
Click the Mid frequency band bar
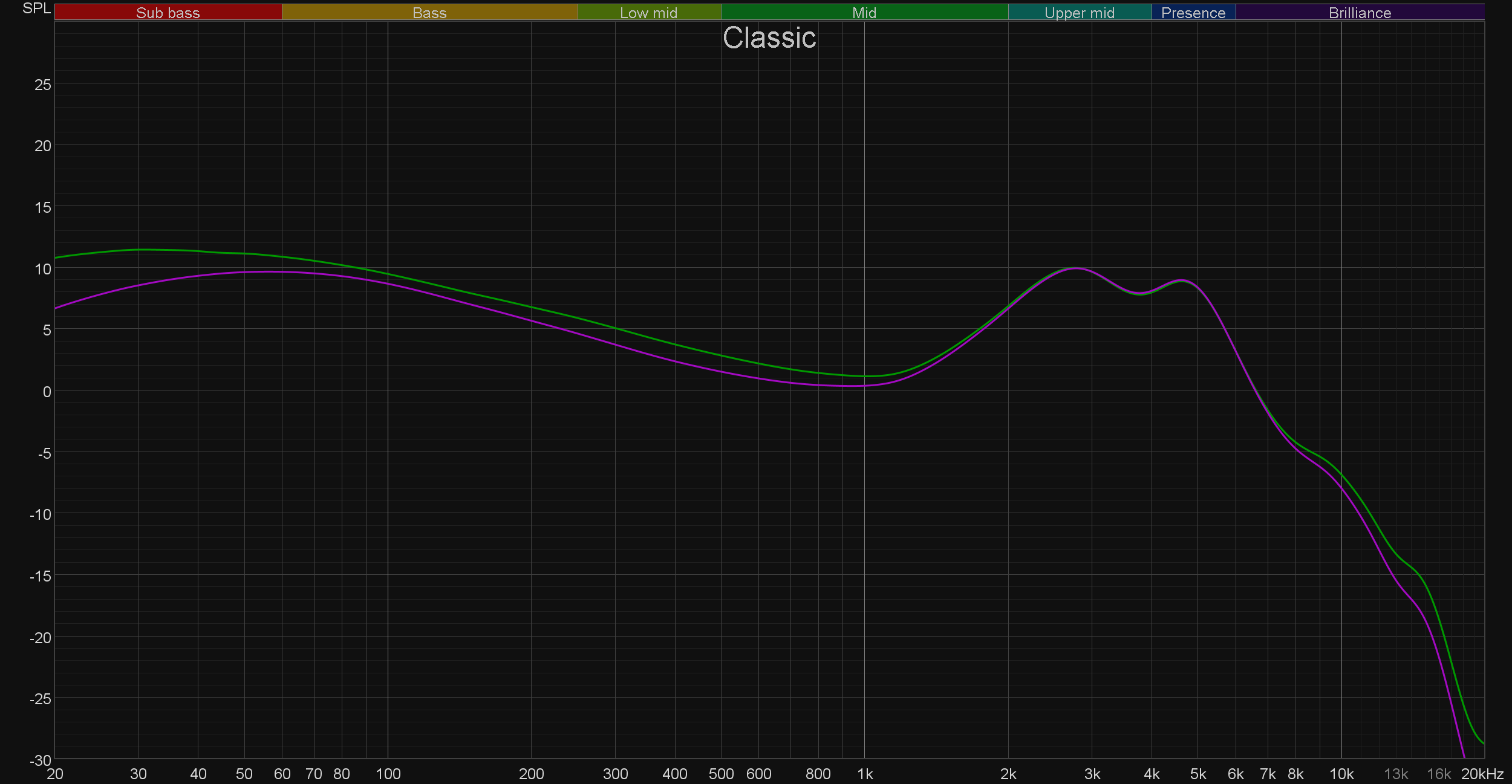tap(864, 13)
